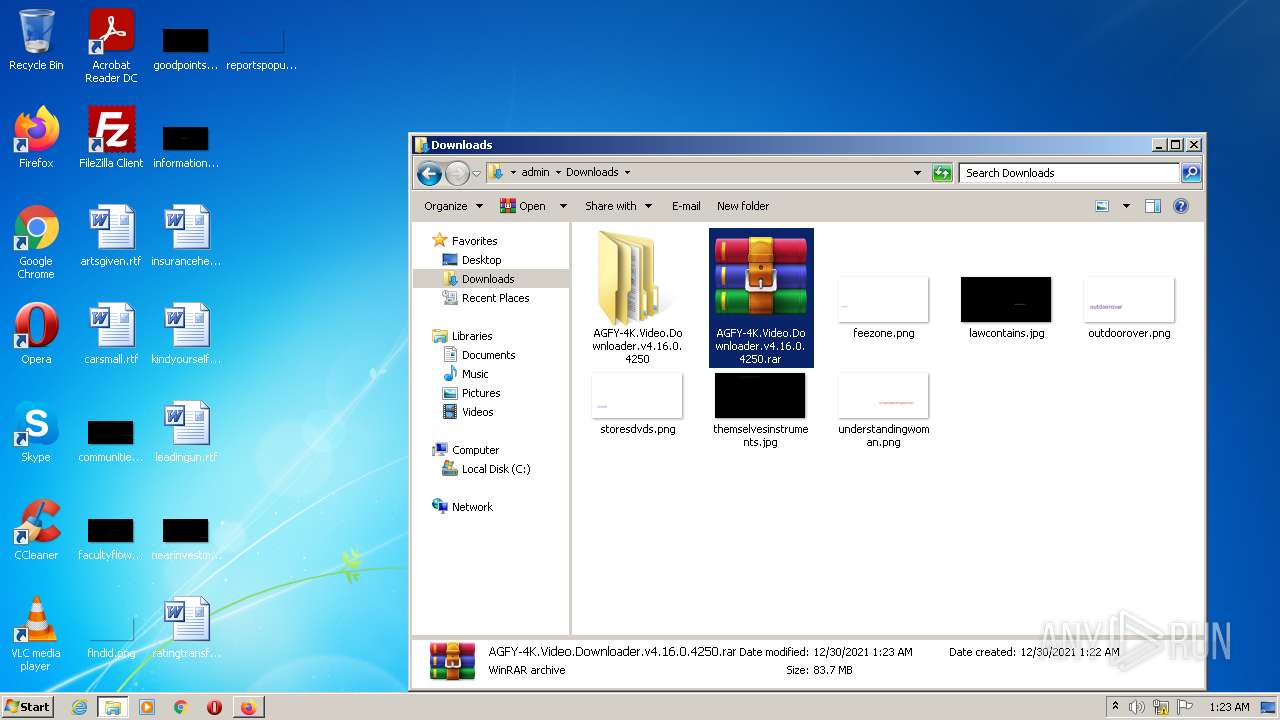The image size is (1280, 720).
Task: Select Computer in navigation pane
Action: click(475, 450)
